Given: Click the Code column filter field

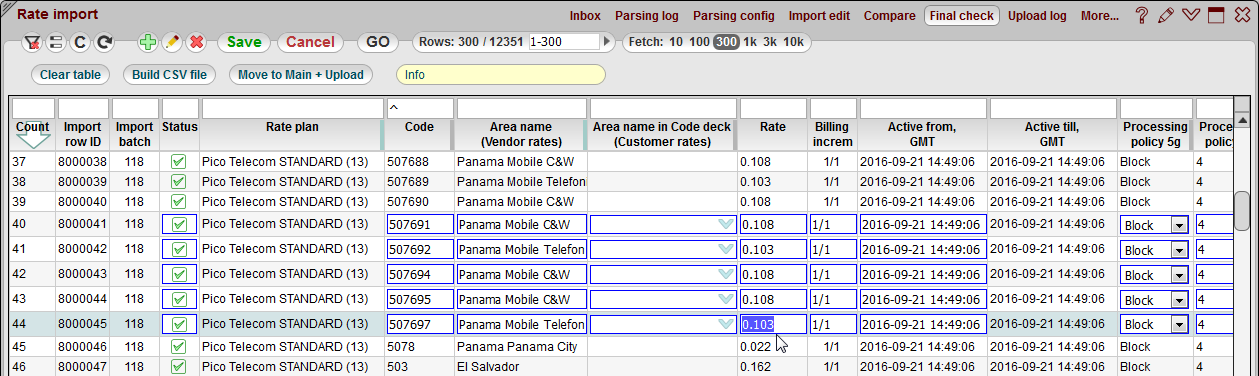Looking at the screenshot, I should coord(419,107).
